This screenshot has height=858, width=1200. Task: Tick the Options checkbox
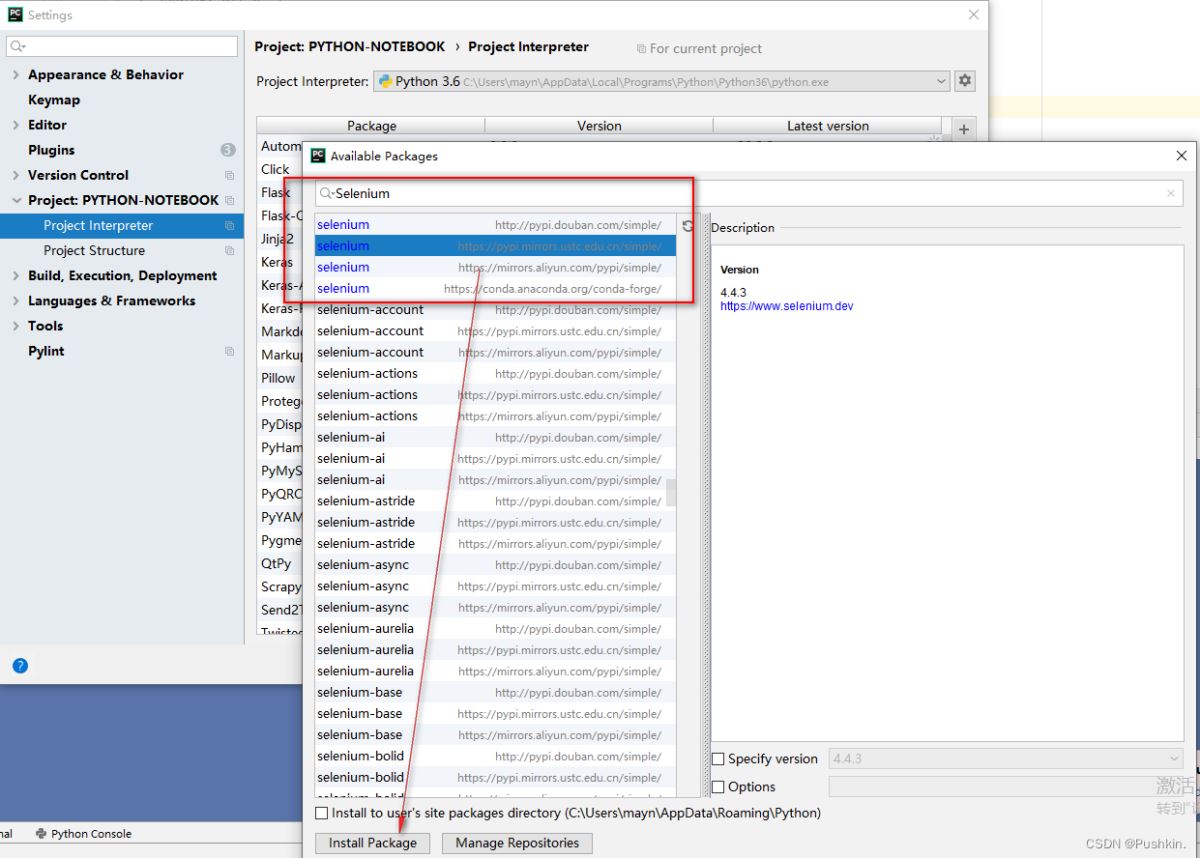[718, 787]
